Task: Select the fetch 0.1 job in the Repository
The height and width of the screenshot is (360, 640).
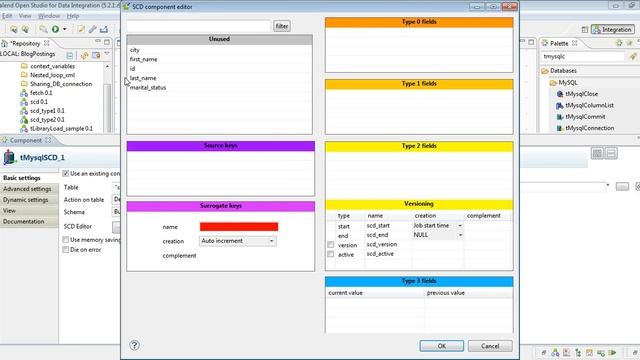Action: click(x=41, y=93)
